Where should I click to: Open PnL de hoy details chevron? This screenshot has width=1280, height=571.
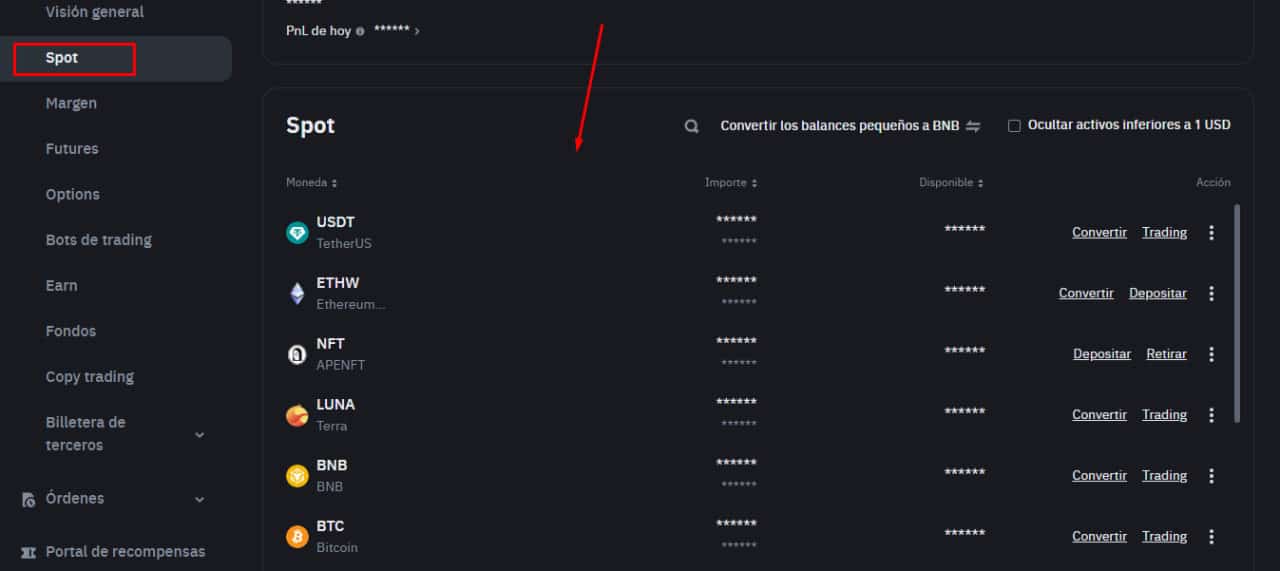417,31
